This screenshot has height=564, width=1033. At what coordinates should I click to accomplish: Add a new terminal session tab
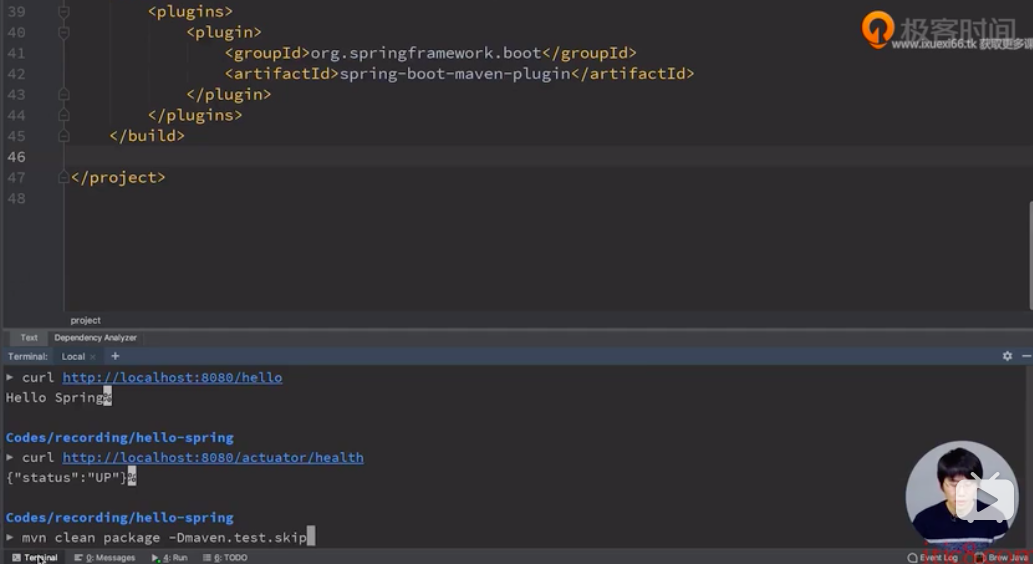pos(115,356)
